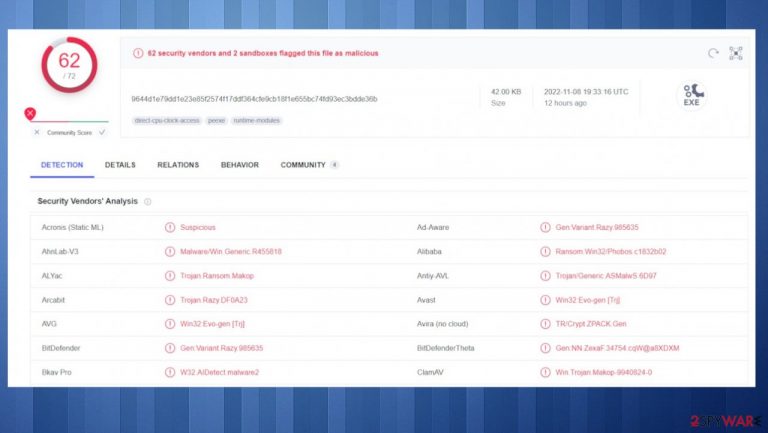Click the W32.AIDetect.malware2 detection
Viewport: 768px width, 433px height.
pos(219,372)
